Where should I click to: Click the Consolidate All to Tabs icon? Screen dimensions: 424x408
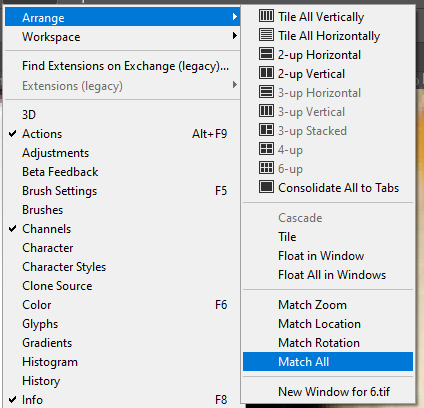point(266,187)
